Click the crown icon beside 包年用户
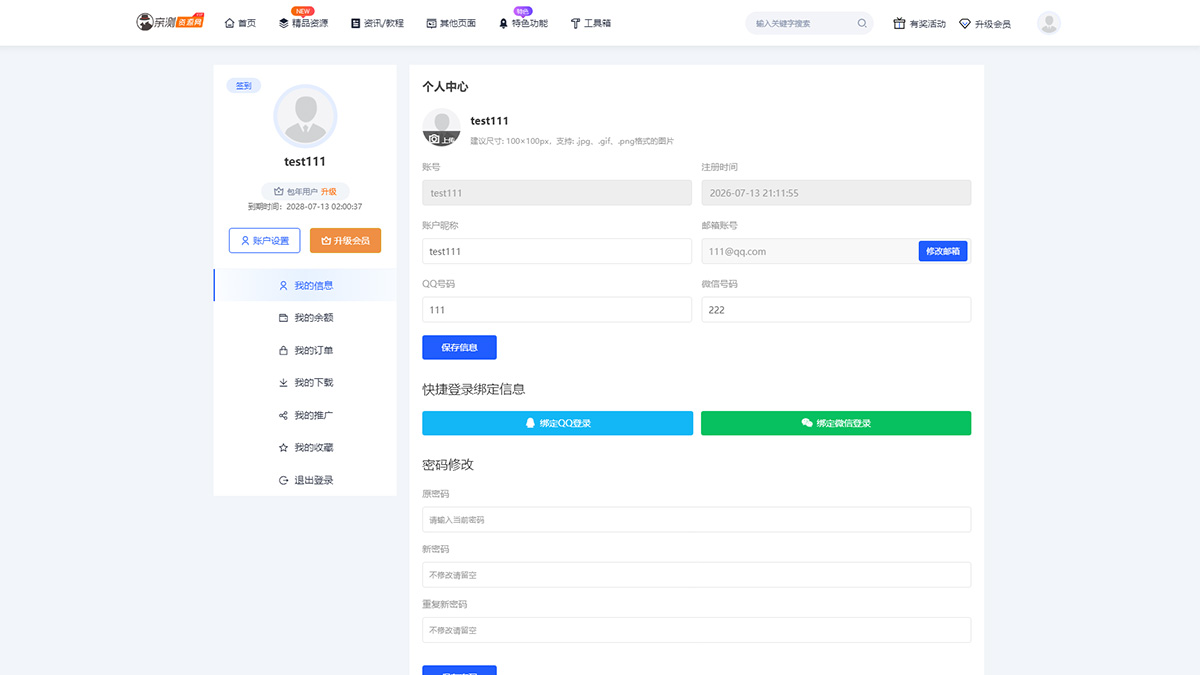The width and height of the screenshot is (1200, 675). [279, 192]
